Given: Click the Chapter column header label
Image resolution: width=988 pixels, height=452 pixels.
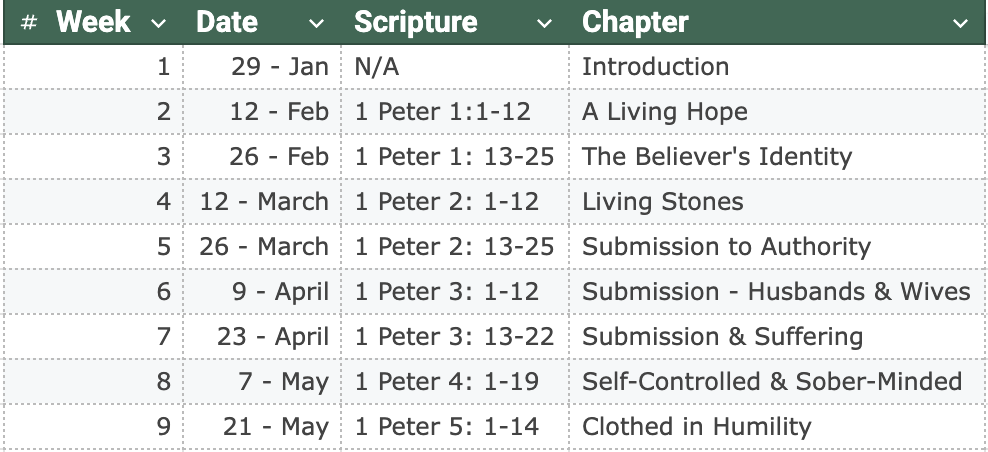Looking at the screenshot, I should coord(635,22).
